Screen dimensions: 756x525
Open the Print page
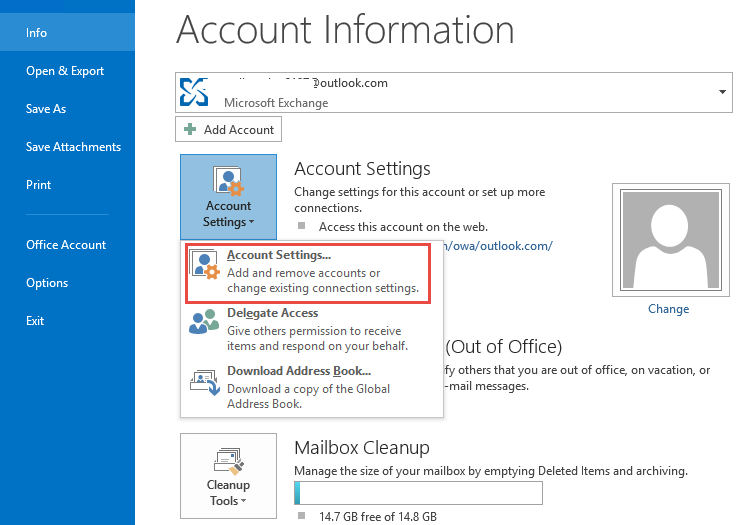pos(39,185)
